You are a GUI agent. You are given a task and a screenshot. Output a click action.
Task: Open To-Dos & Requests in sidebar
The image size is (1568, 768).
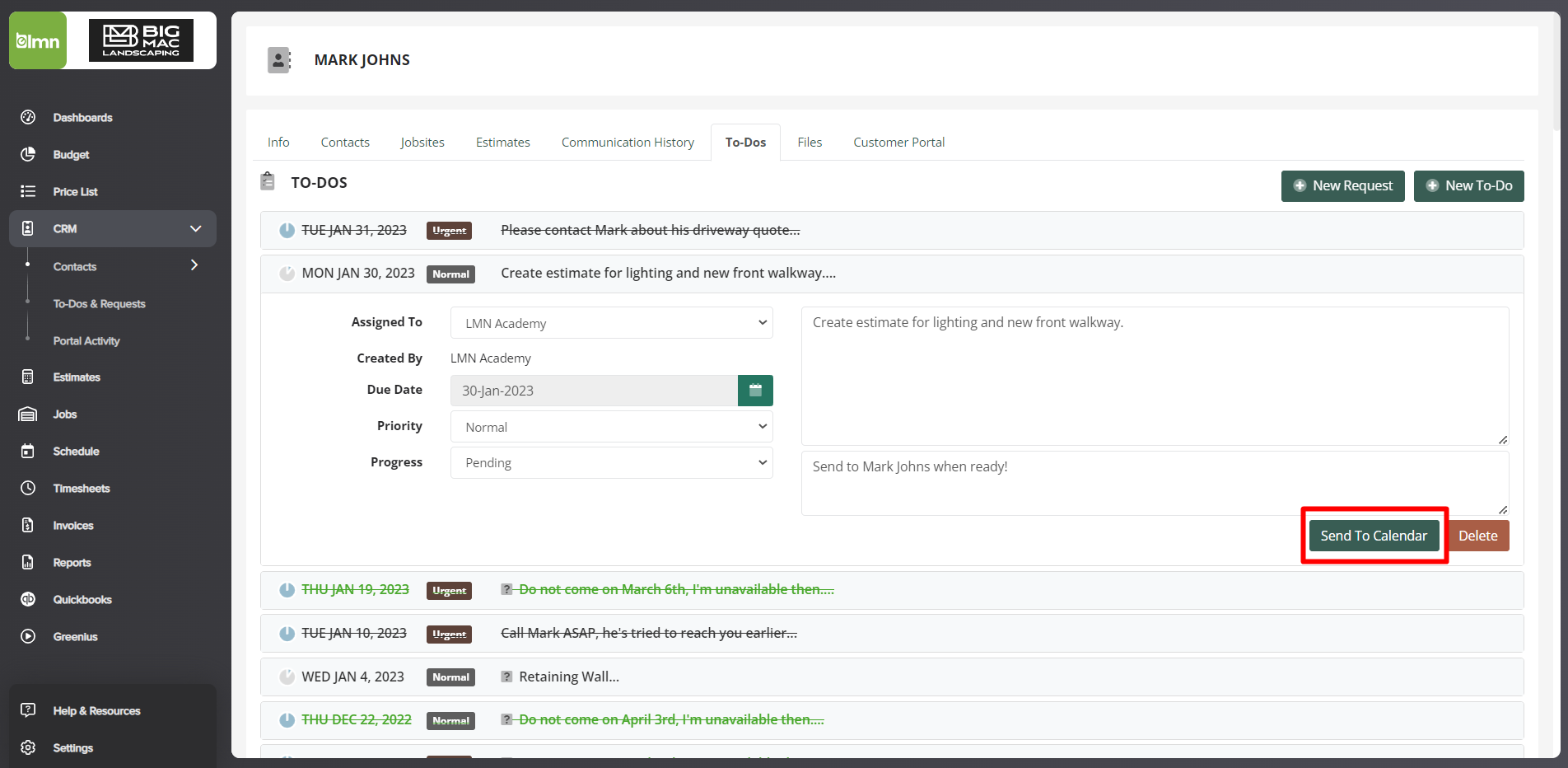tap(100, 303)
